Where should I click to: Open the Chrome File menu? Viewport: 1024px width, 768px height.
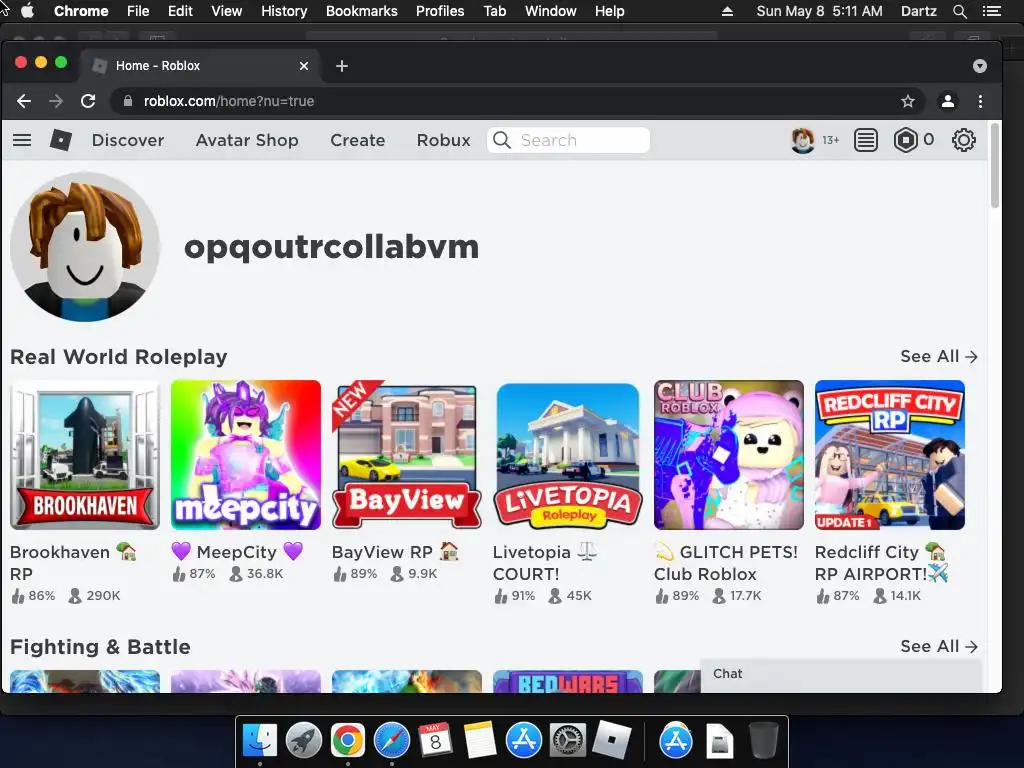(x=138, y=11)
